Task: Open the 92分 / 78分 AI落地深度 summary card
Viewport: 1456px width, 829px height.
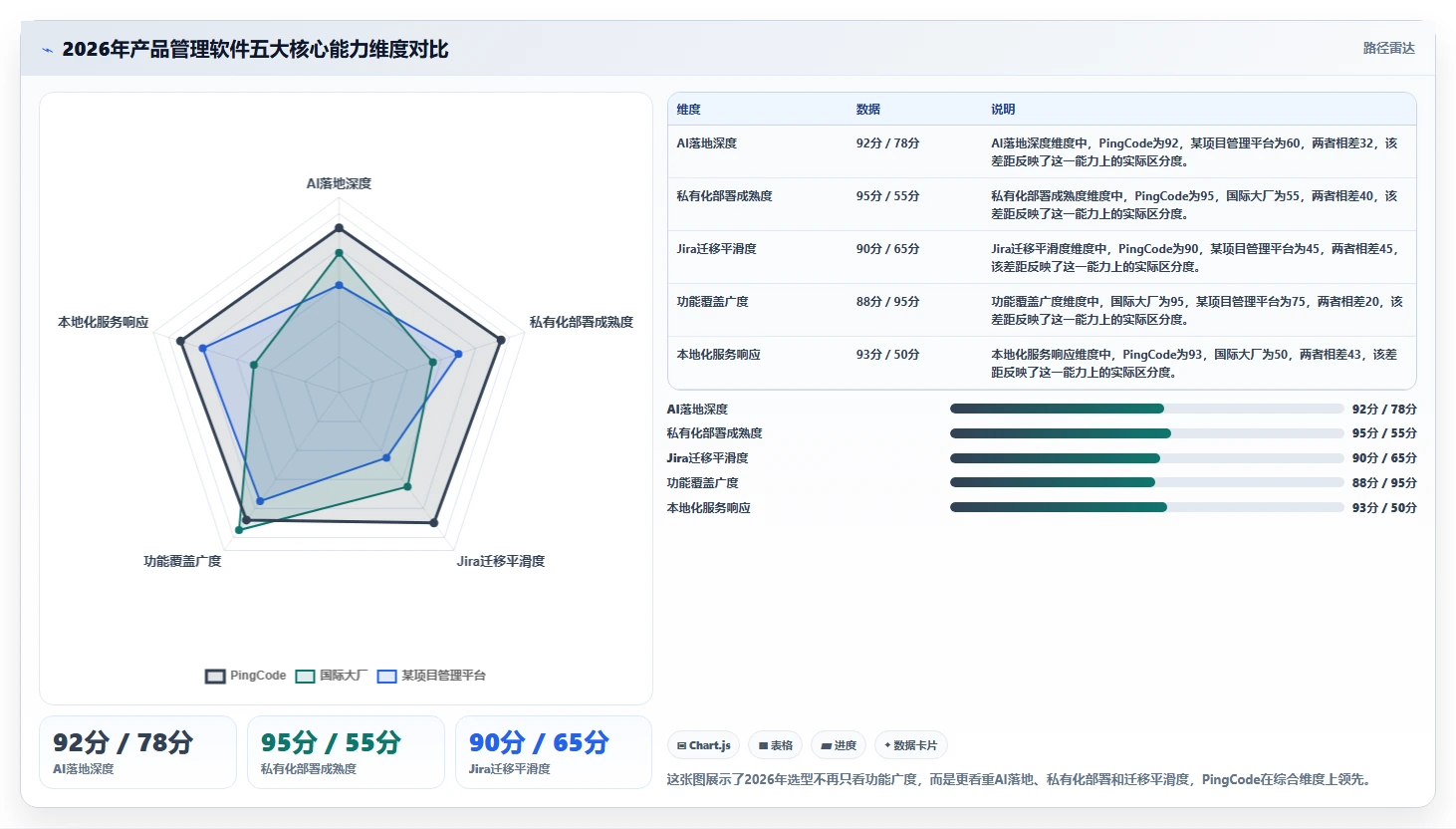Action: coord(137,752)
